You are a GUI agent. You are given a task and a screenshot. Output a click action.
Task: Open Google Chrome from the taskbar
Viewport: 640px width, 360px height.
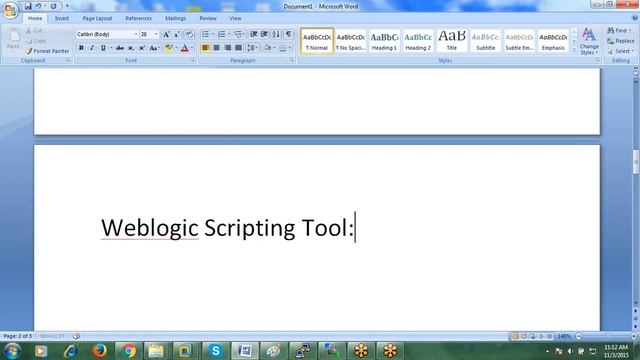click(129, 351)
